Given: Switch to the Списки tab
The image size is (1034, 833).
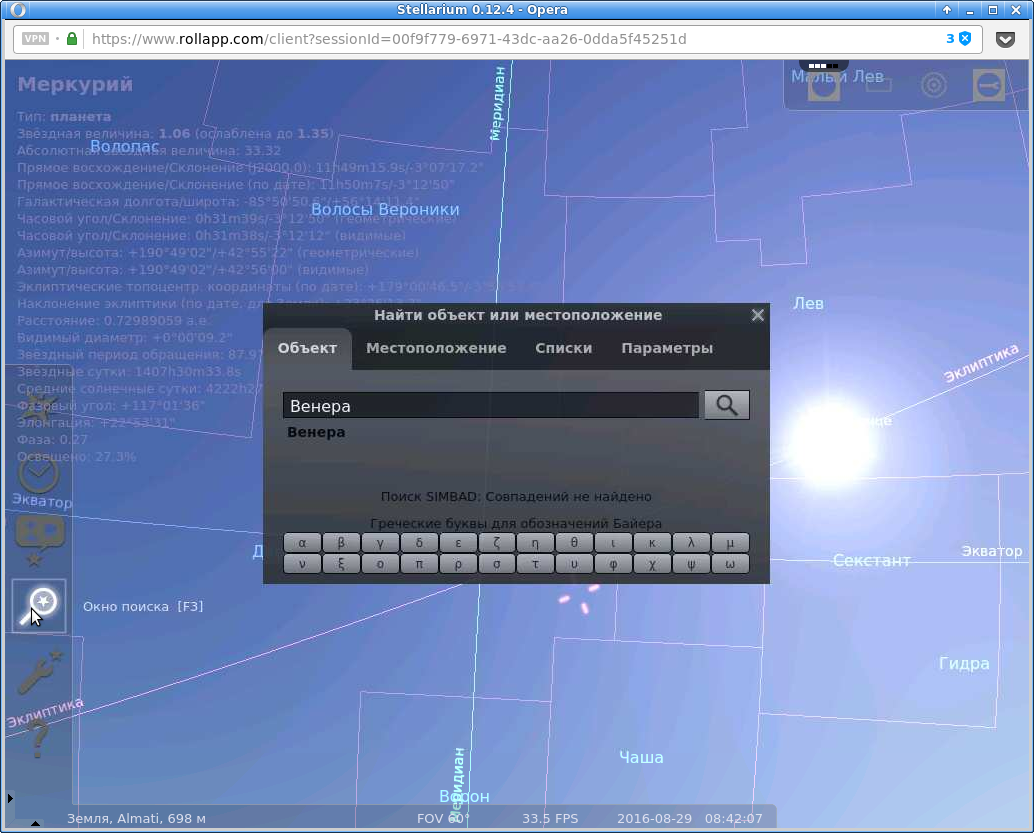Looking at the screenshot, I should pos(563,348).
